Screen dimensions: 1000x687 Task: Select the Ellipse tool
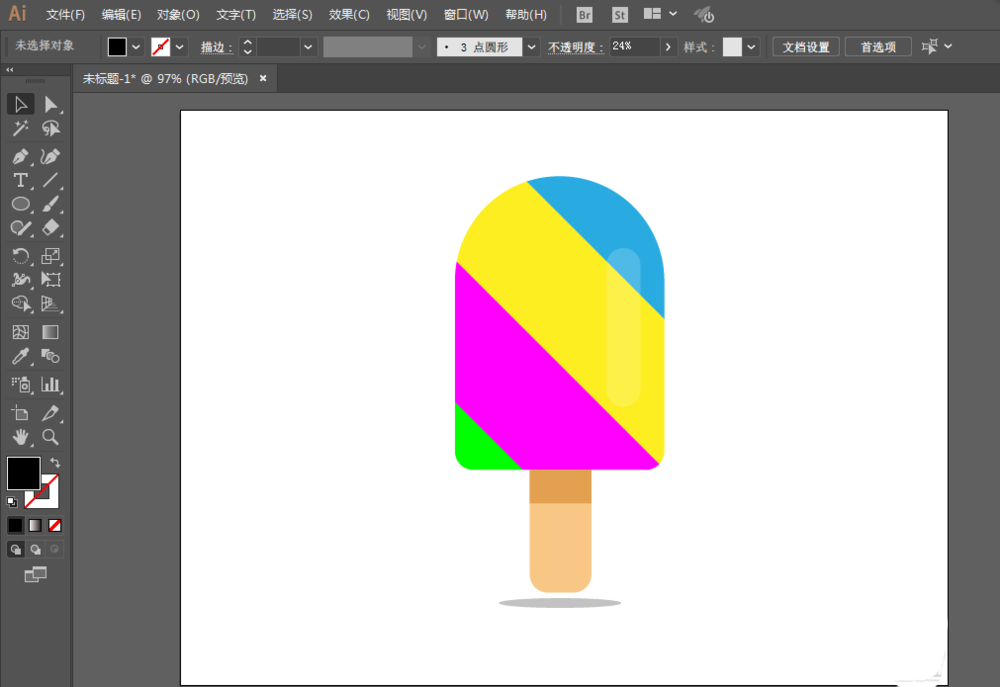pyautogui.click(x=20, y=204)
